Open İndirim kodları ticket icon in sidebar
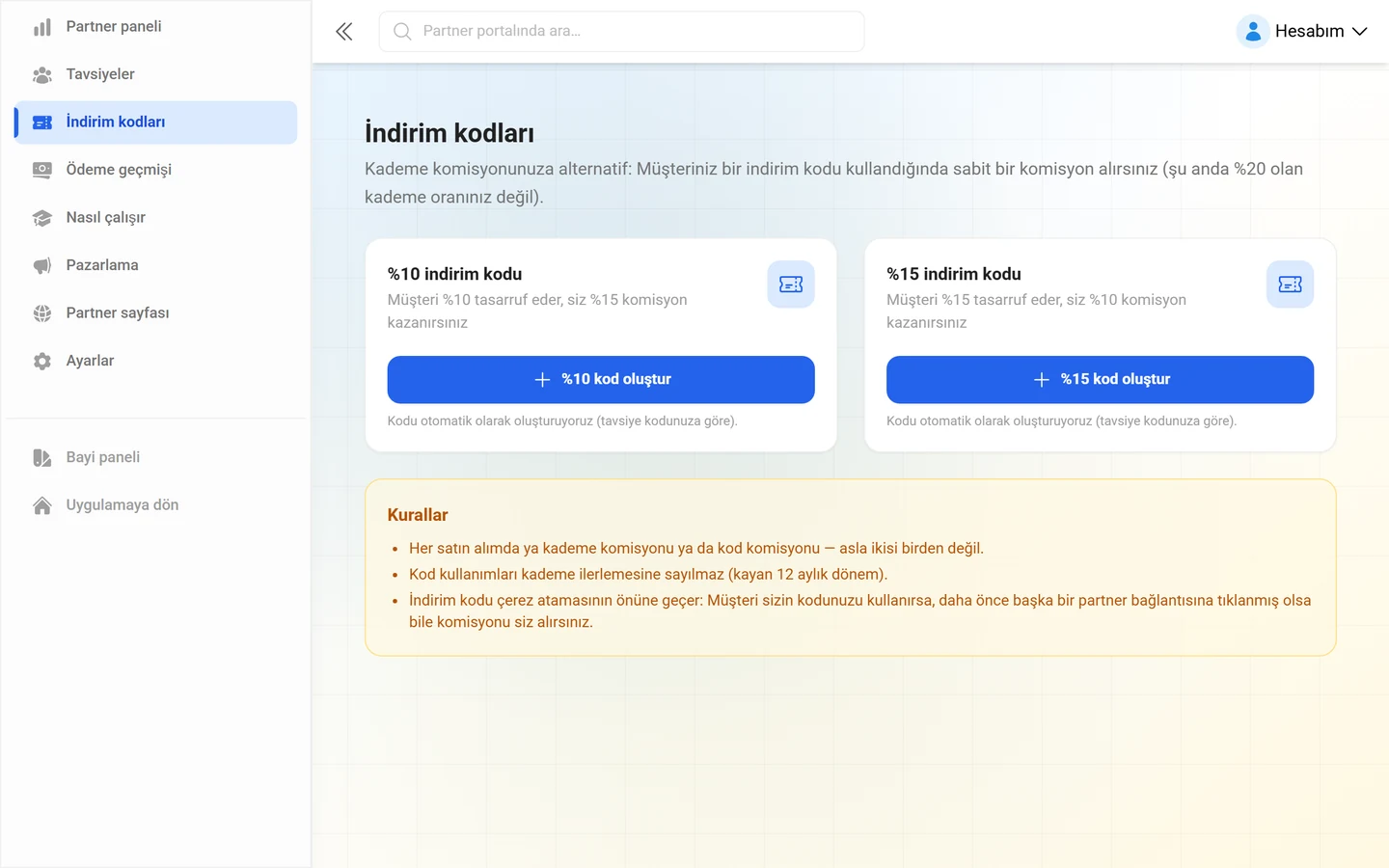This screenshot has height=868, width=1389. tap(42, 122)
